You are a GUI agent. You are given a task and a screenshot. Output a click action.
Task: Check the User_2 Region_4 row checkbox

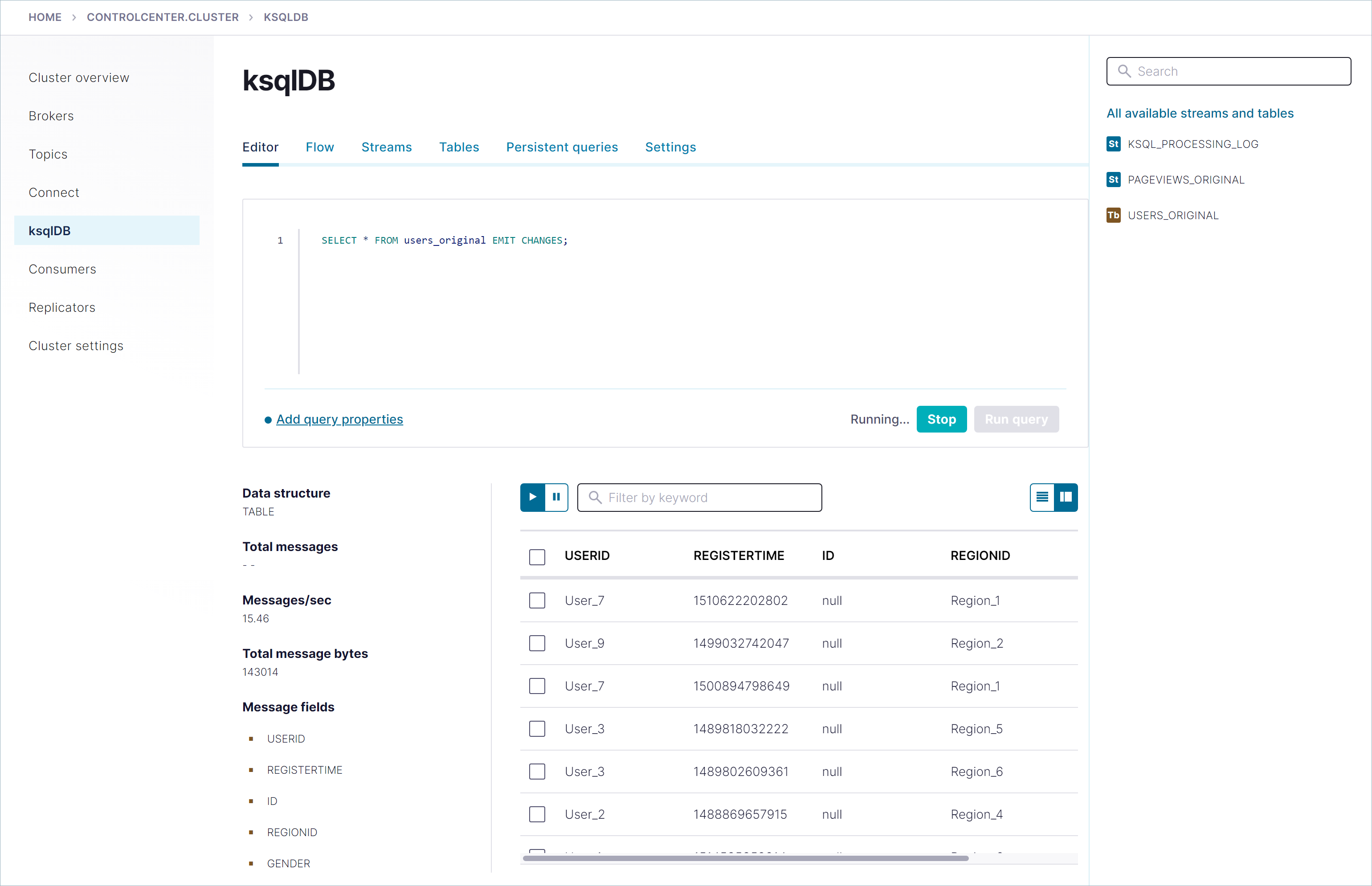pos(537,814)
